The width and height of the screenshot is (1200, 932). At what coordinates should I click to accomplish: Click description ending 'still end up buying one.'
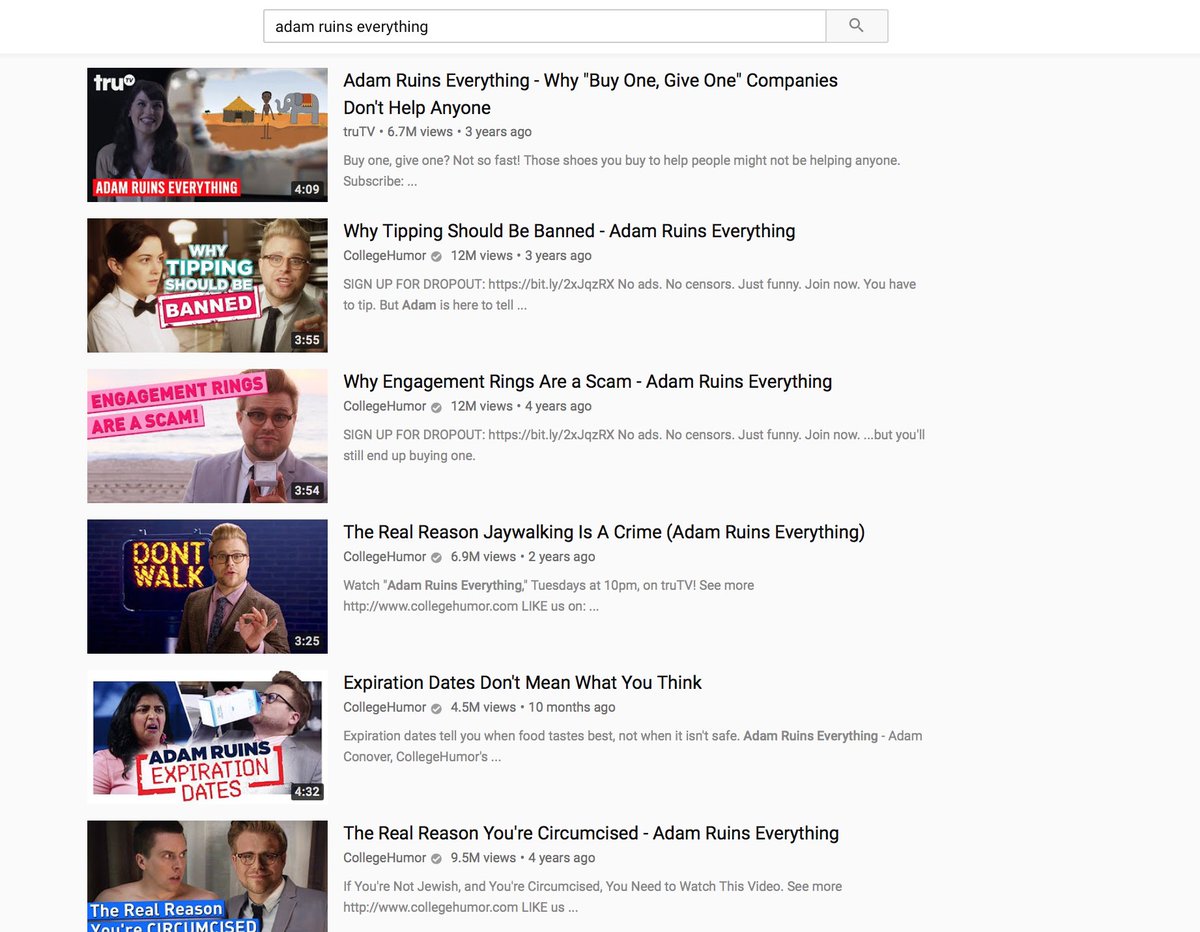[x=634, y=445]
